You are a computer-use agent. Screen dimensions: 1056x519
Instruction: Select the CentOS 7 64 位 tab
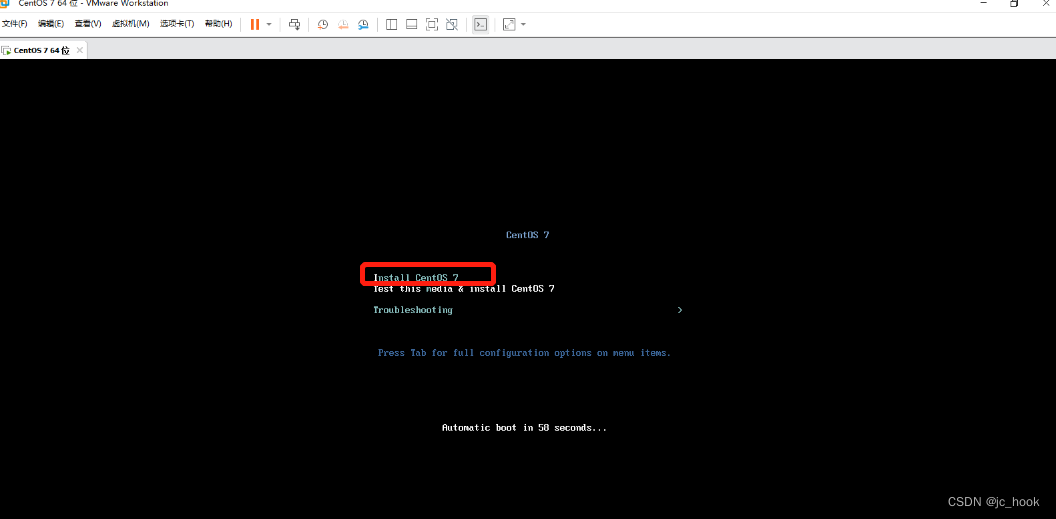click(42, 50)
